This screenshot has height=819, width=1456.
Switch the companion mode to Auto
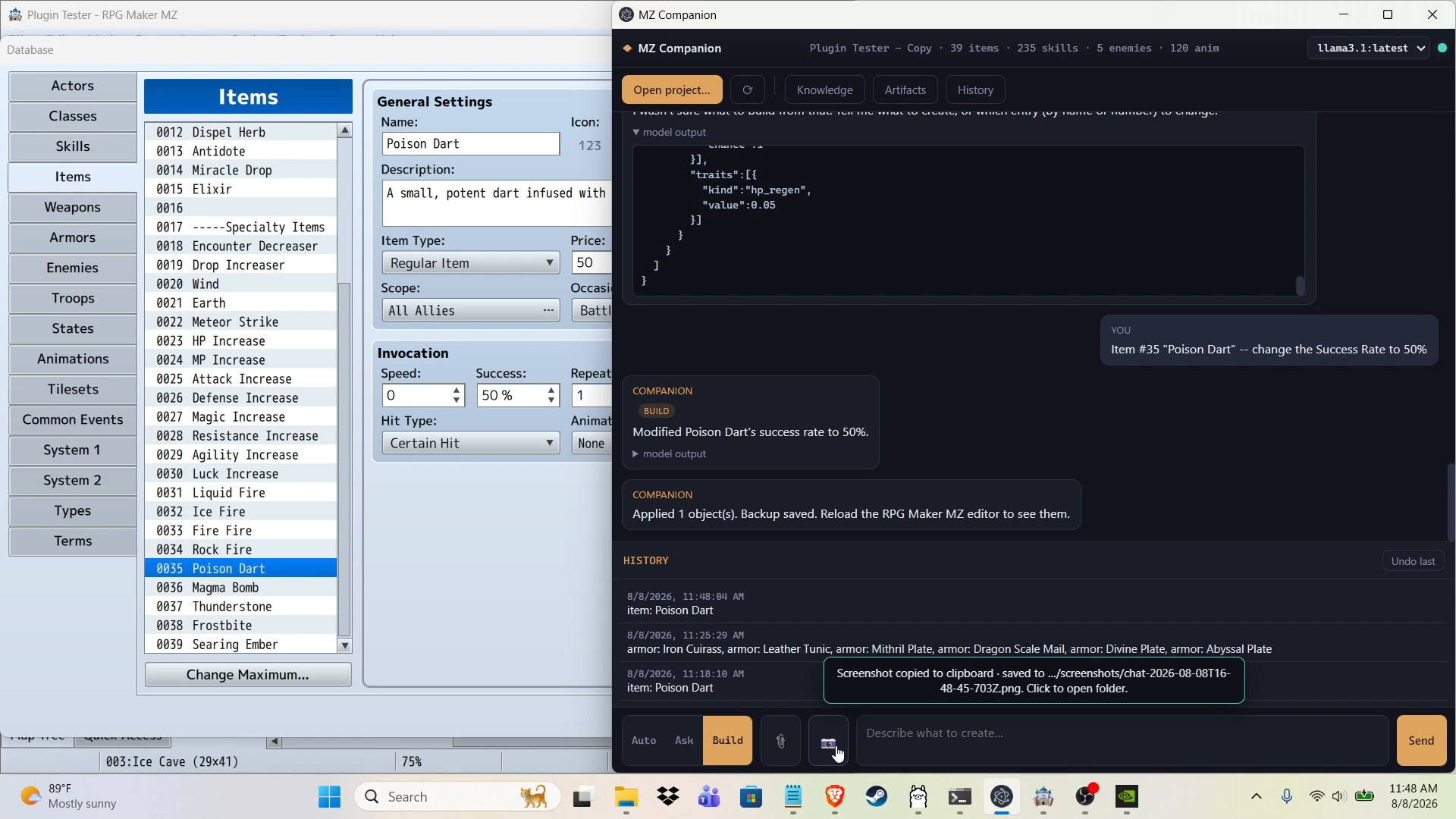pyautogui.click(x=644, y=741)
